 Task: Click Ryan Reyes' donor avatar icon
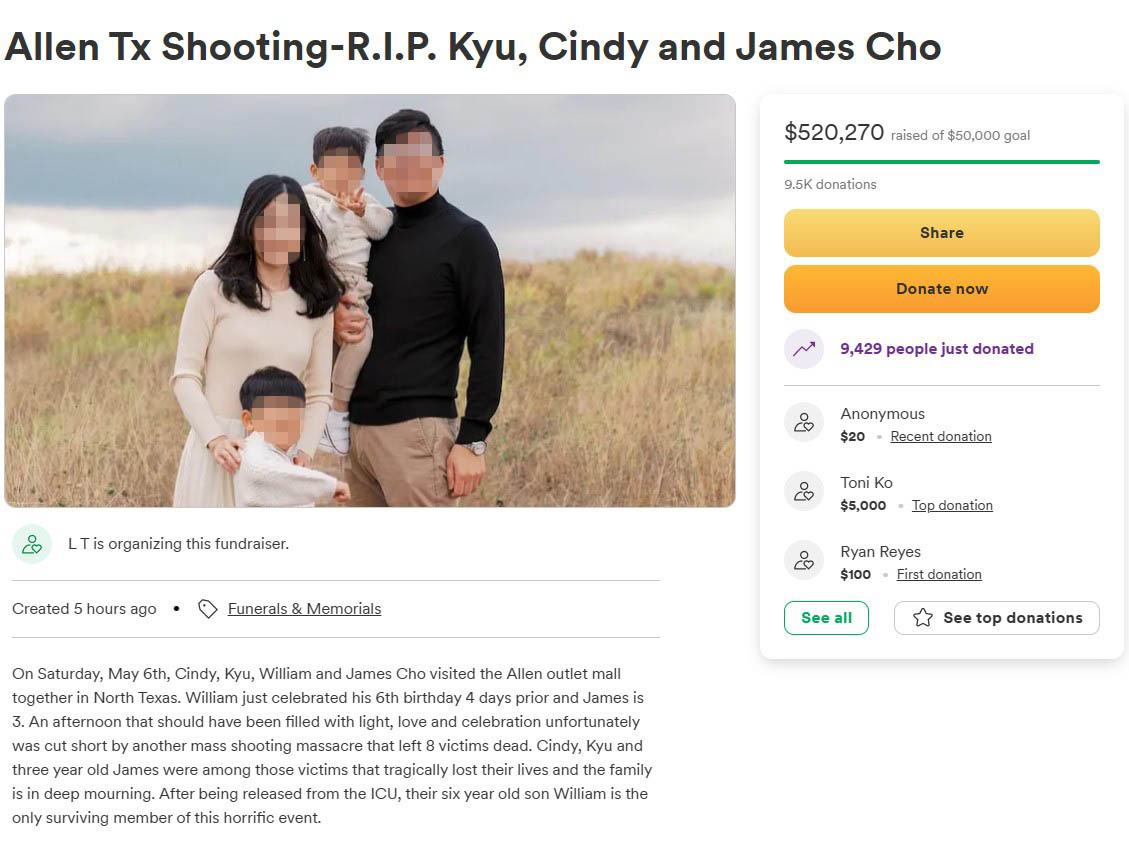[x=804, y=561]
